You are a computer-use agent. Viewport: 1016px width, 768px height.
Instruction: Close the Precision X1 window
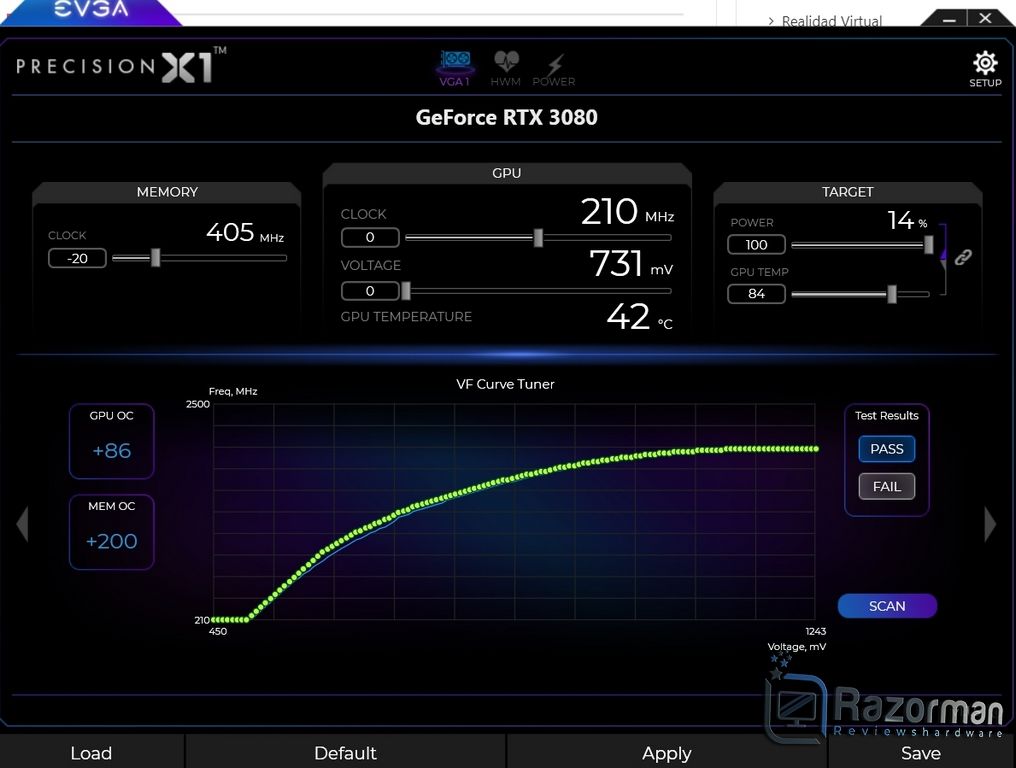[985, 18]
